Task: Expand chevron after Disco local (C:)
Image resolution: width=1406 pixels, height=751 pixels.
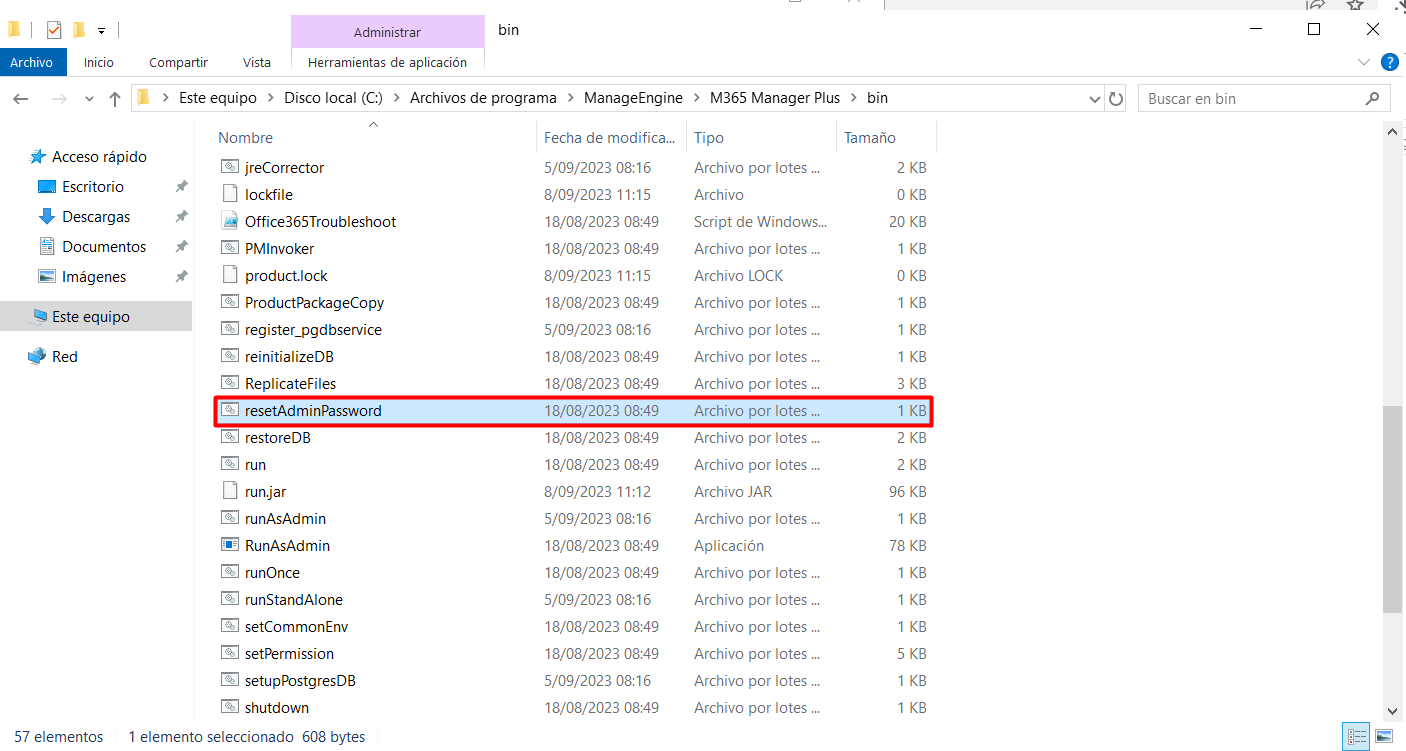Action: coord(397,98)
